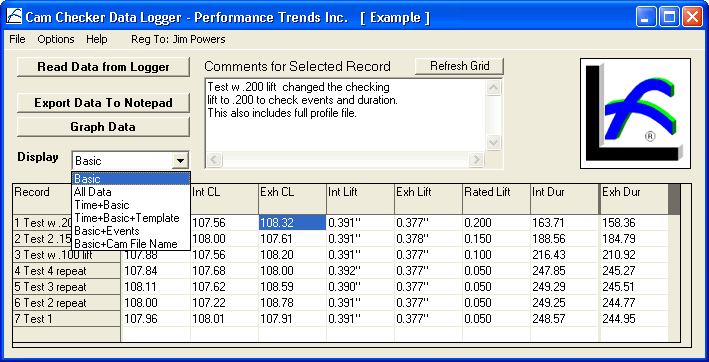Click Export Data To Notepad button
The image size is (709, 362).
(x=103, y=103)
